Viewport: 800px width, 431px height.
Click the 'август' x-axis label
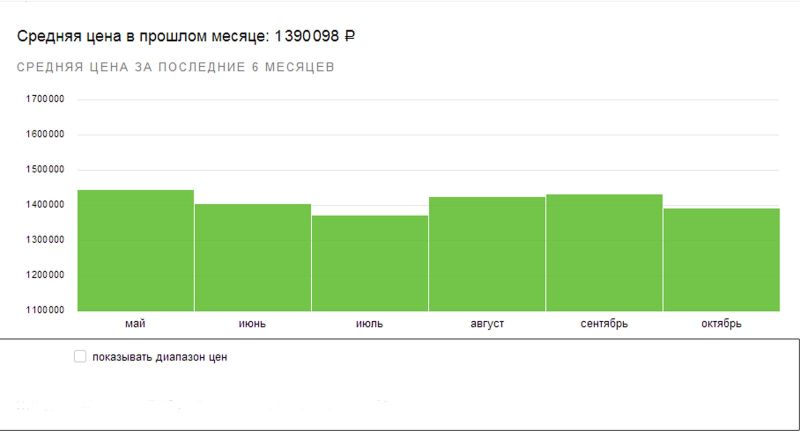click(486, 324)
